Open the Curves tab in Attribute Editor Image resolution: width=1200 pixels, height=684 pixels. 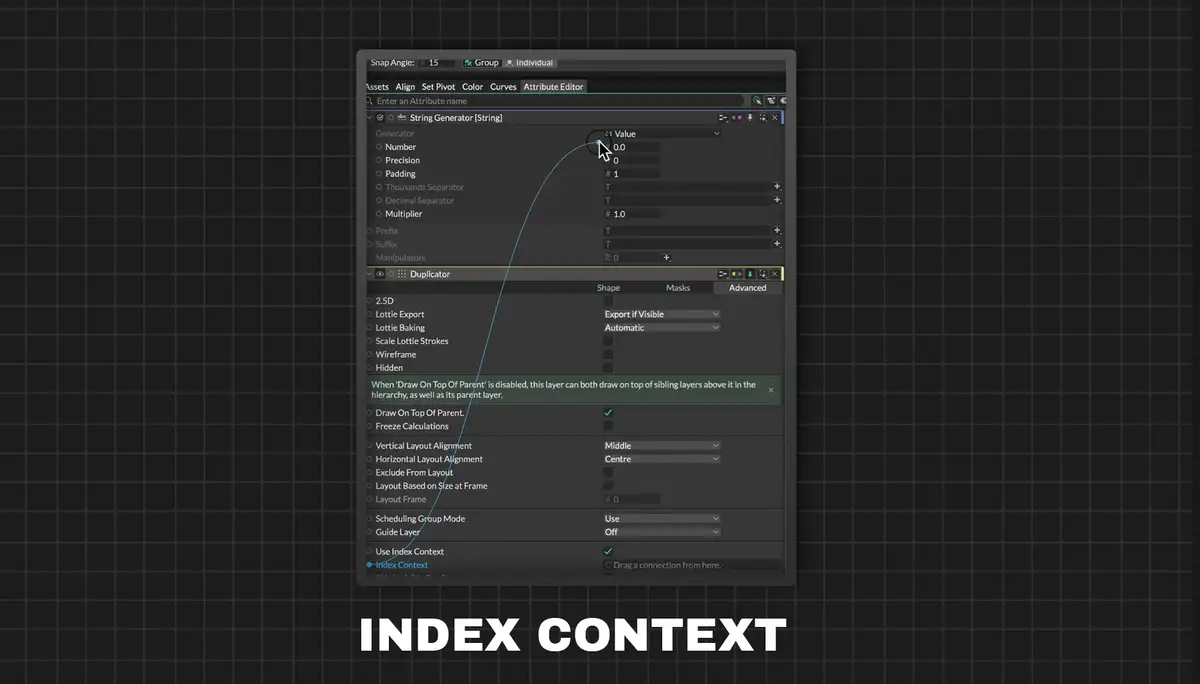[503, 86]
